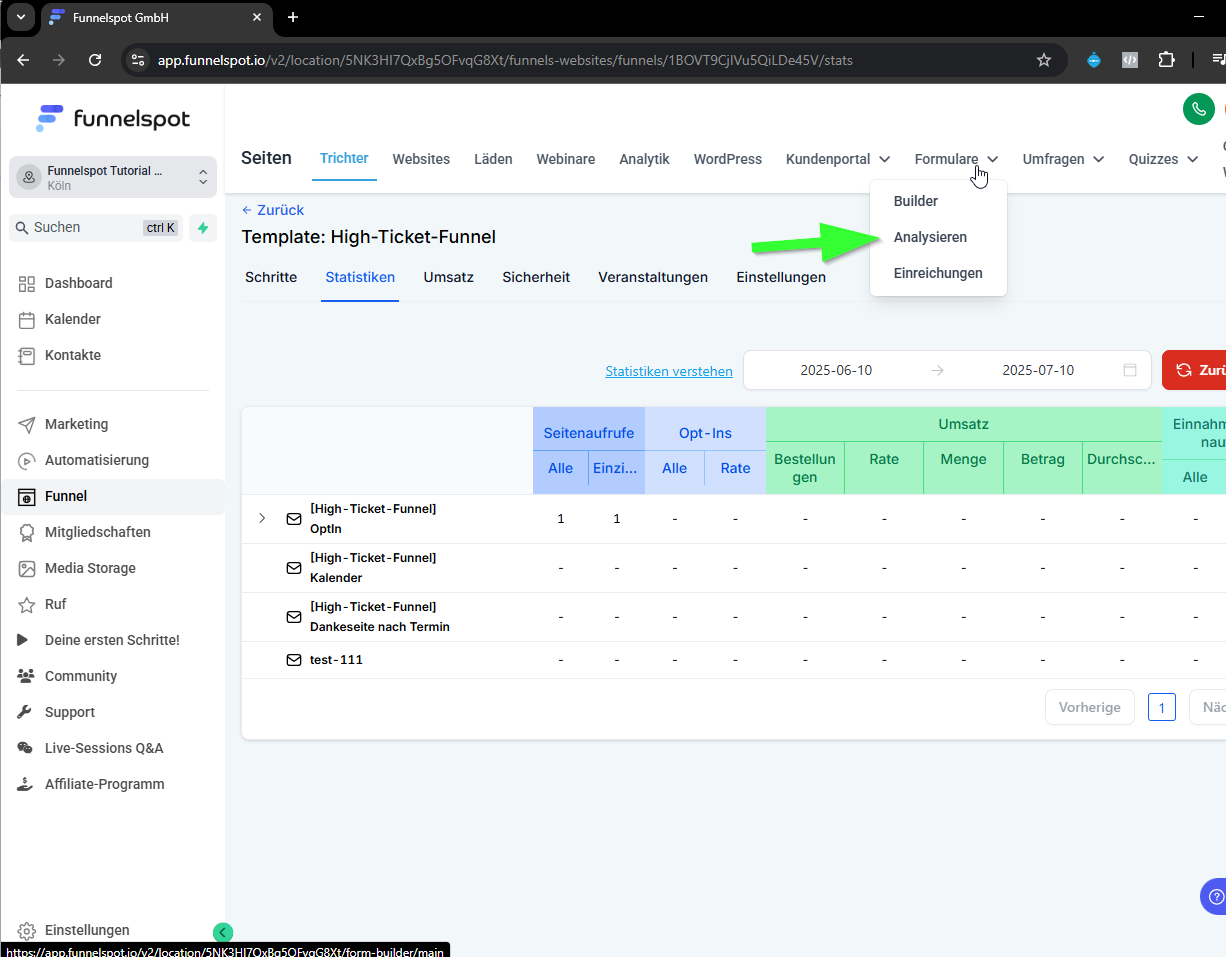Go to the Websites section
Screen dimensions: 1226x957
coord(421,159)
